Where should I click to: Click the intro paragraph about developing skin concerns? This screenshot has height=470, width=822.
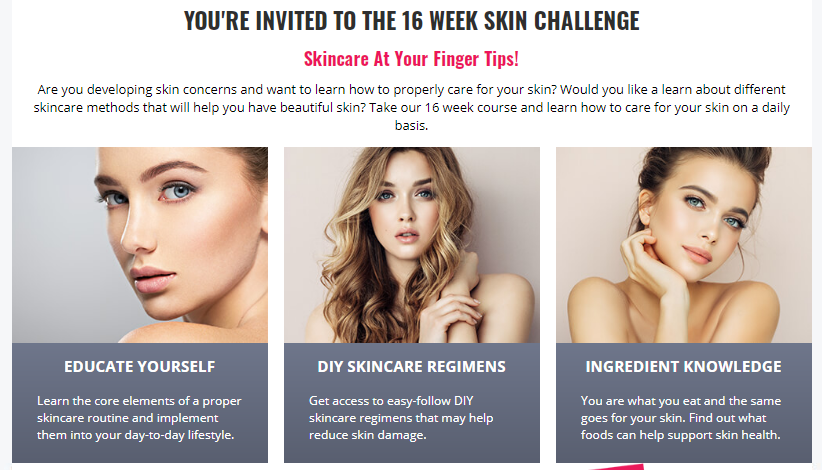[412, 107]
